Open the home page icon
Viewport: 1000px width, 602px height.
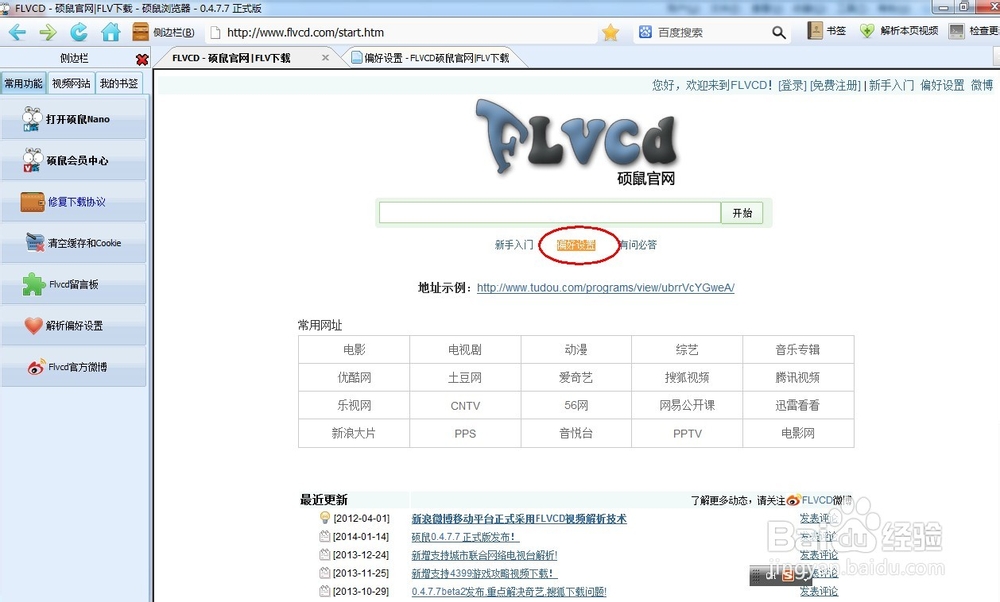pyautogui.click(x=110, y=32)
